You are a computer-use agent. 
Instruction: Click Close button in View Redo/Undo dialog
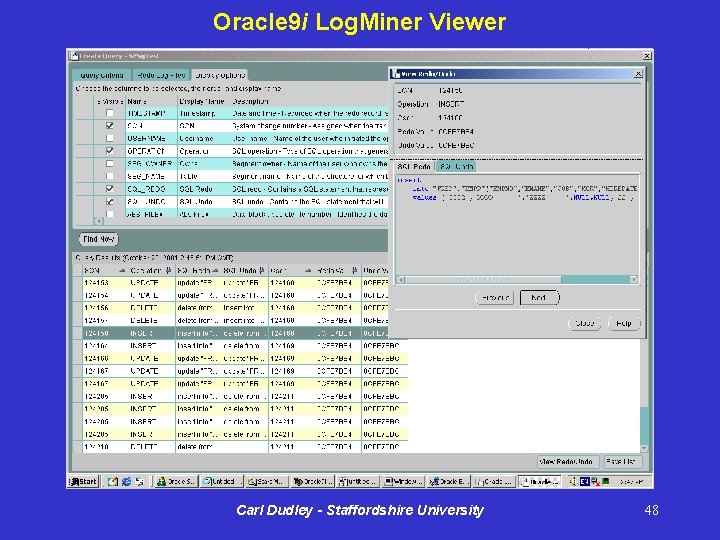[x=584, y=323]
